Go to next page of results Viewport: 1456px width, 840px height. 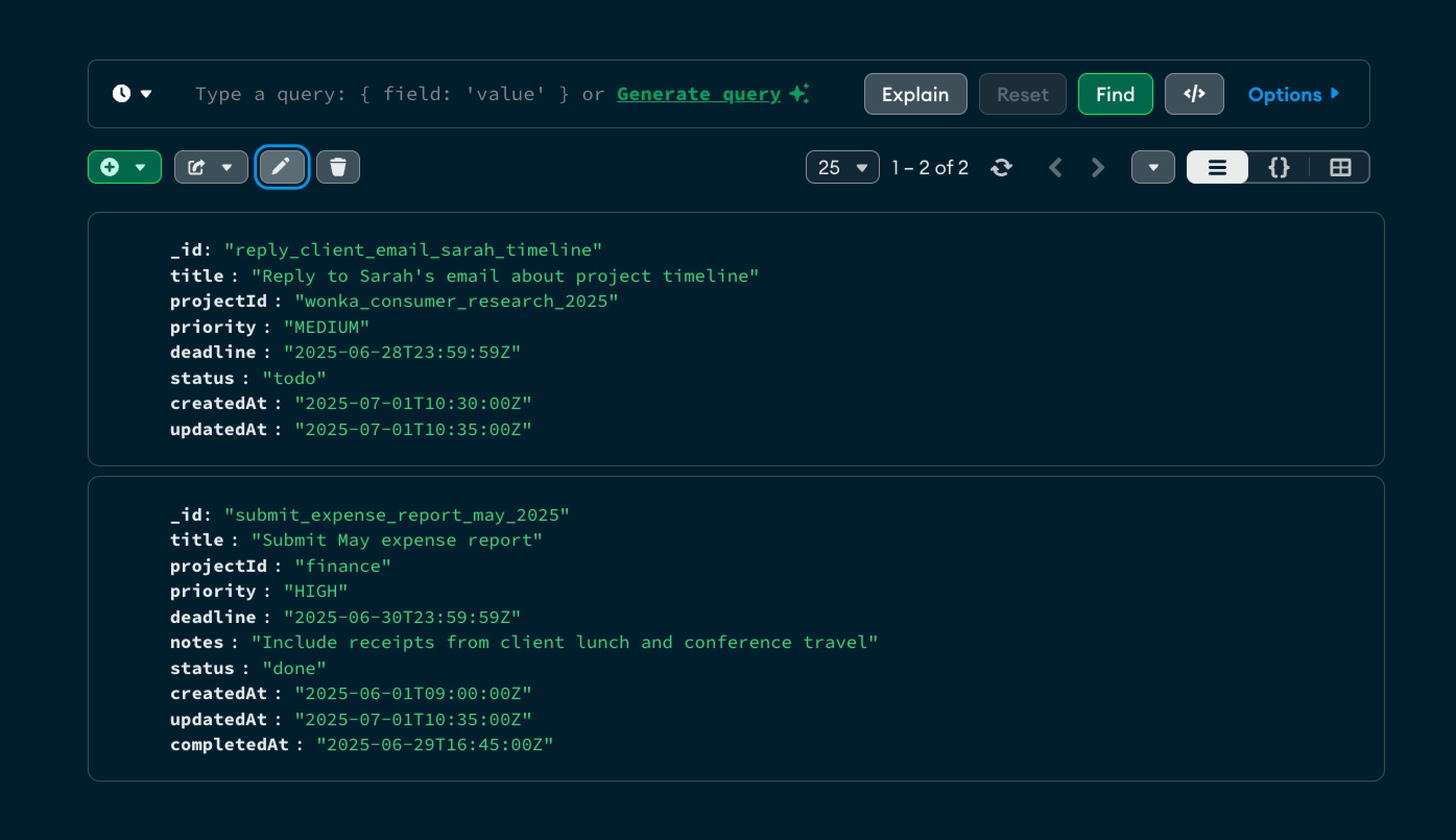tap(1097, 168)
